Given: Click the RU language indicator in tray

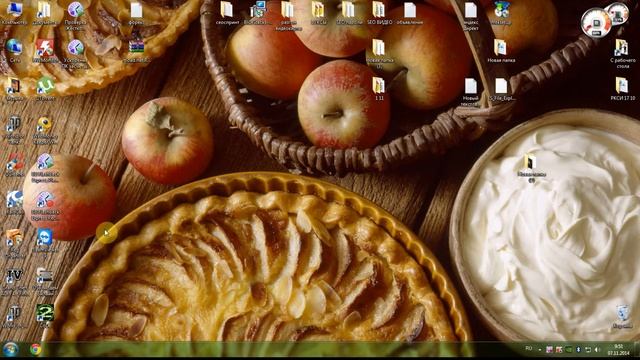Looking at the screenshot, I should pos(529,349).
